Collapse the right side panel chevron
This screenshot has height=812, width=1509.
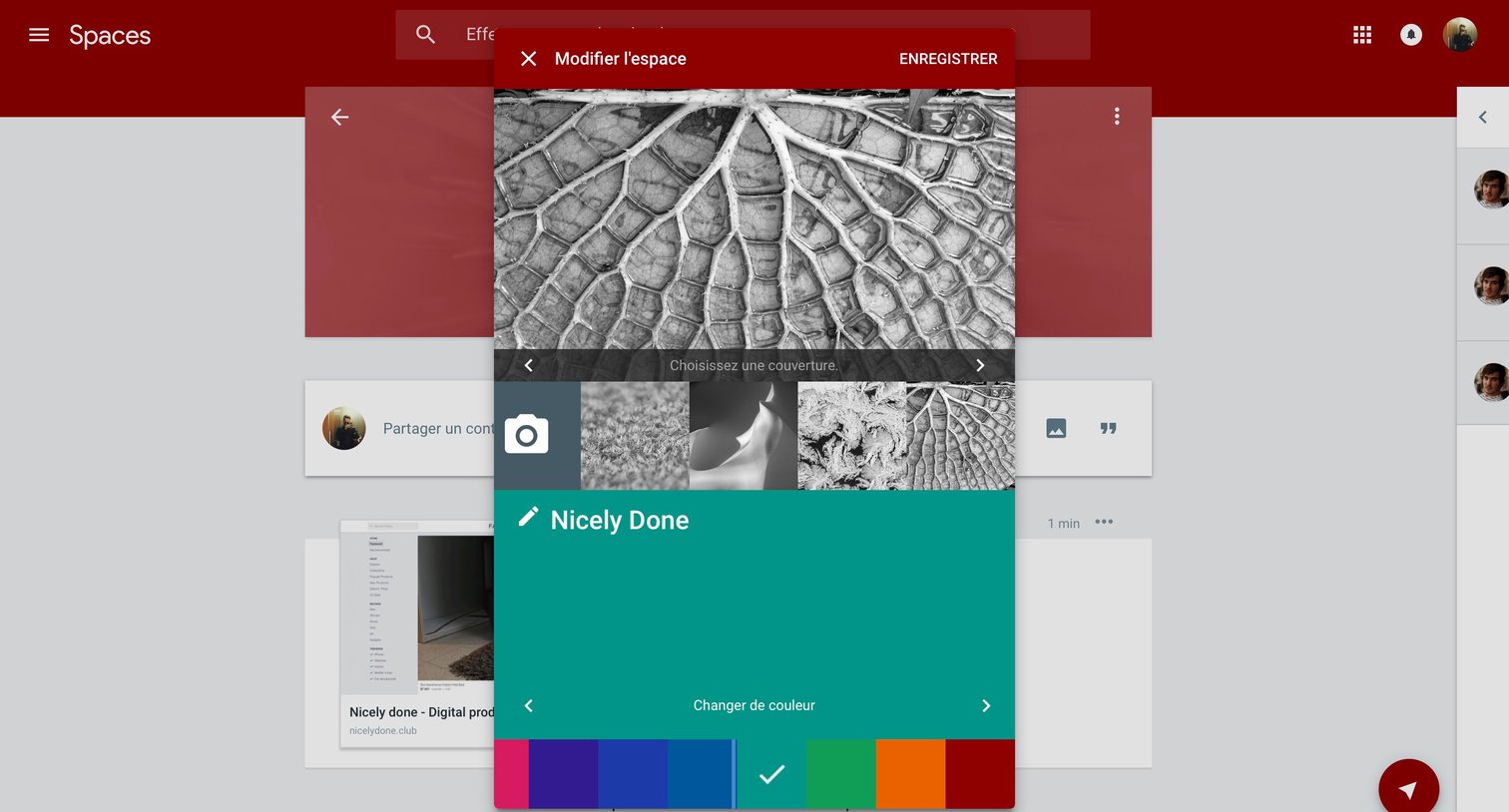(x=1482, y=118)
